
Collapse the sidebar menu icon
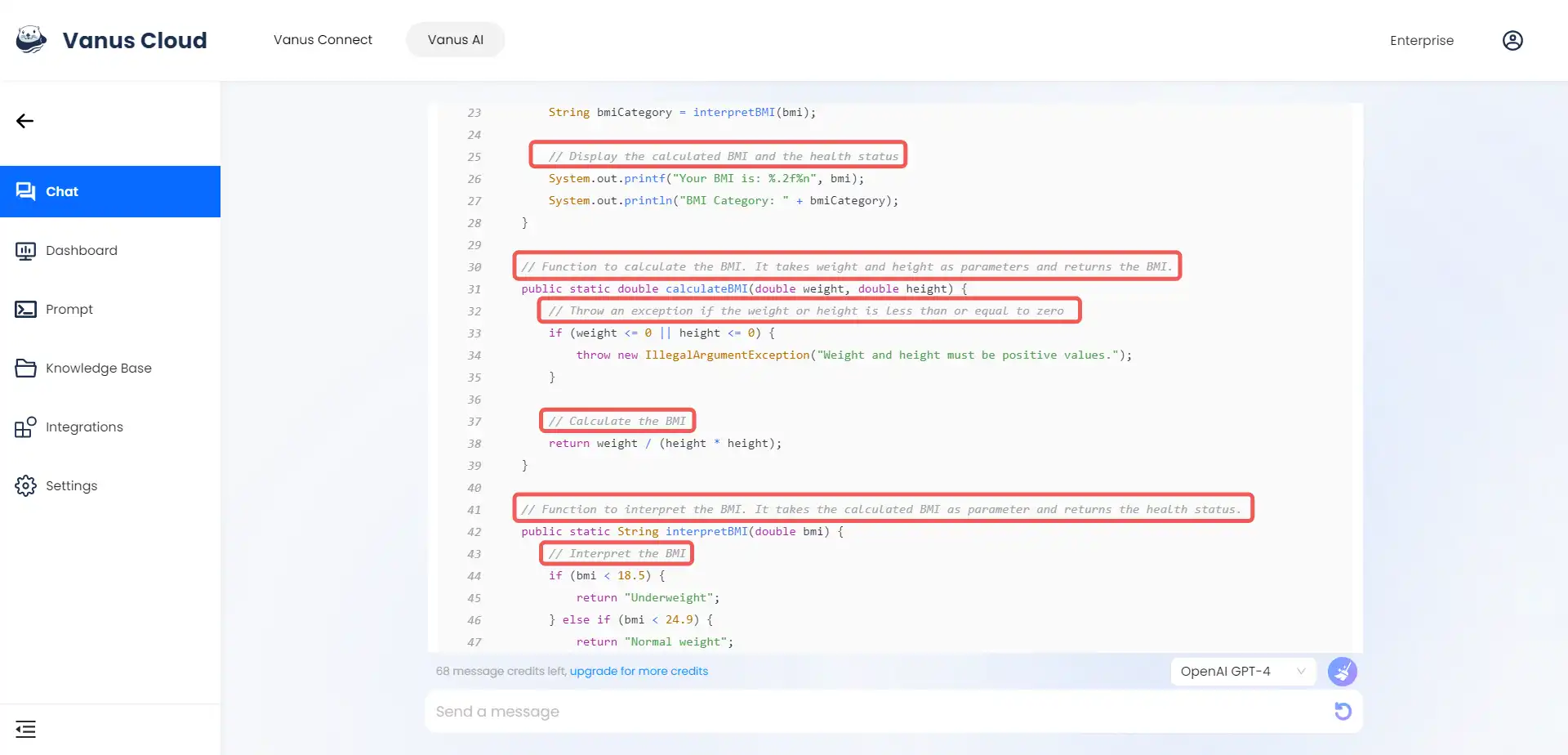pyautogui.click(x=25, y=729)
